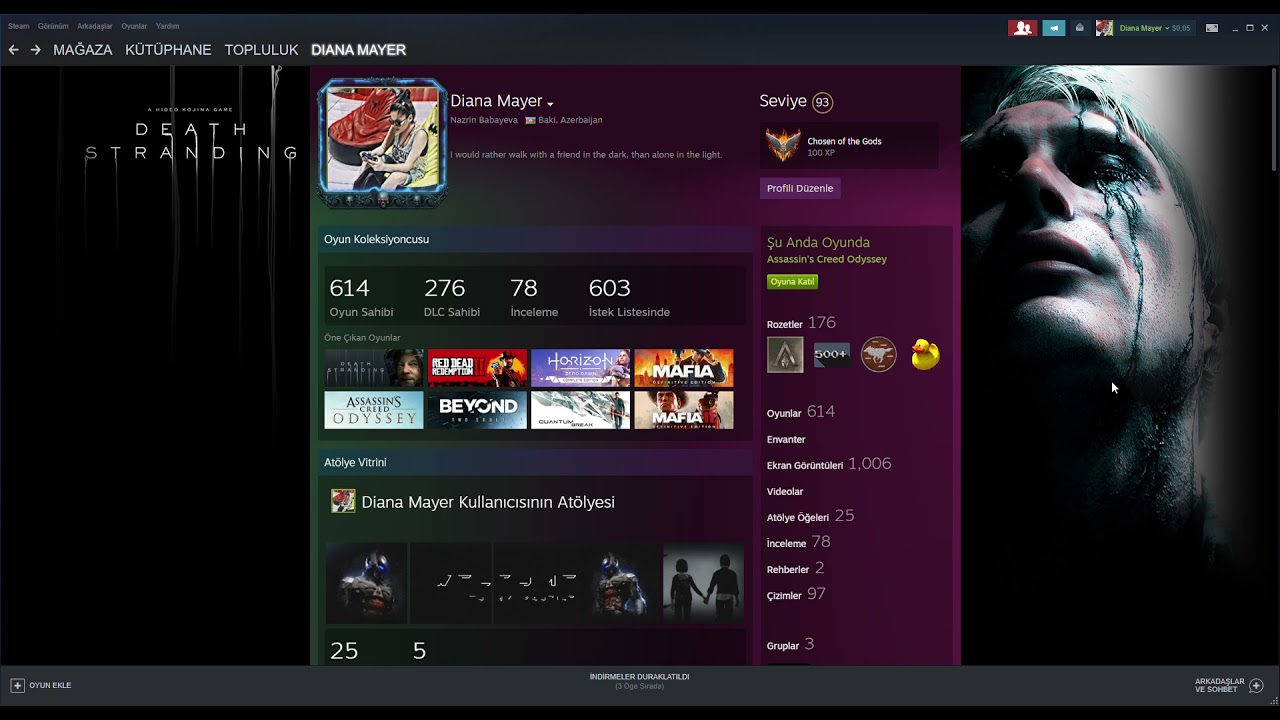Click the Azerbaijan flag icon
The image size is (1280, 720).
pos(530,120)
